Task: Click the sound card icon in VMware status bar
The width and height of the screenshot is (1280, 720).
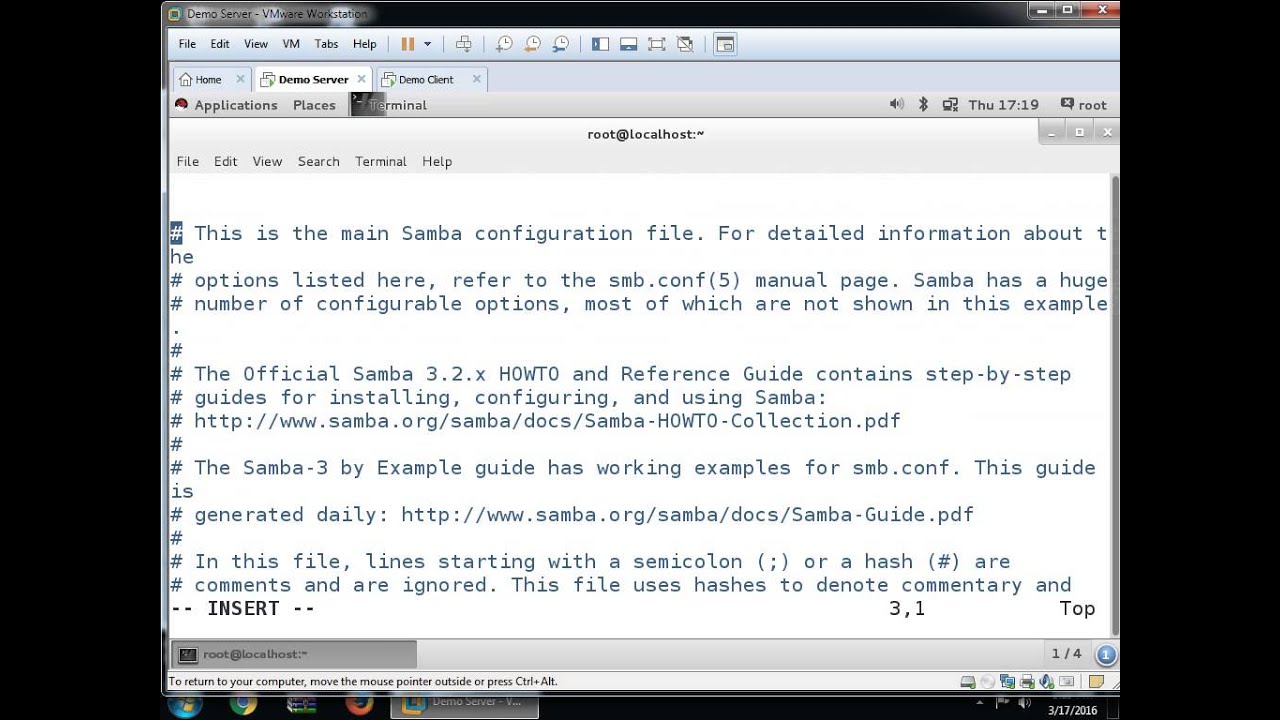Action: pos(1046,682)
